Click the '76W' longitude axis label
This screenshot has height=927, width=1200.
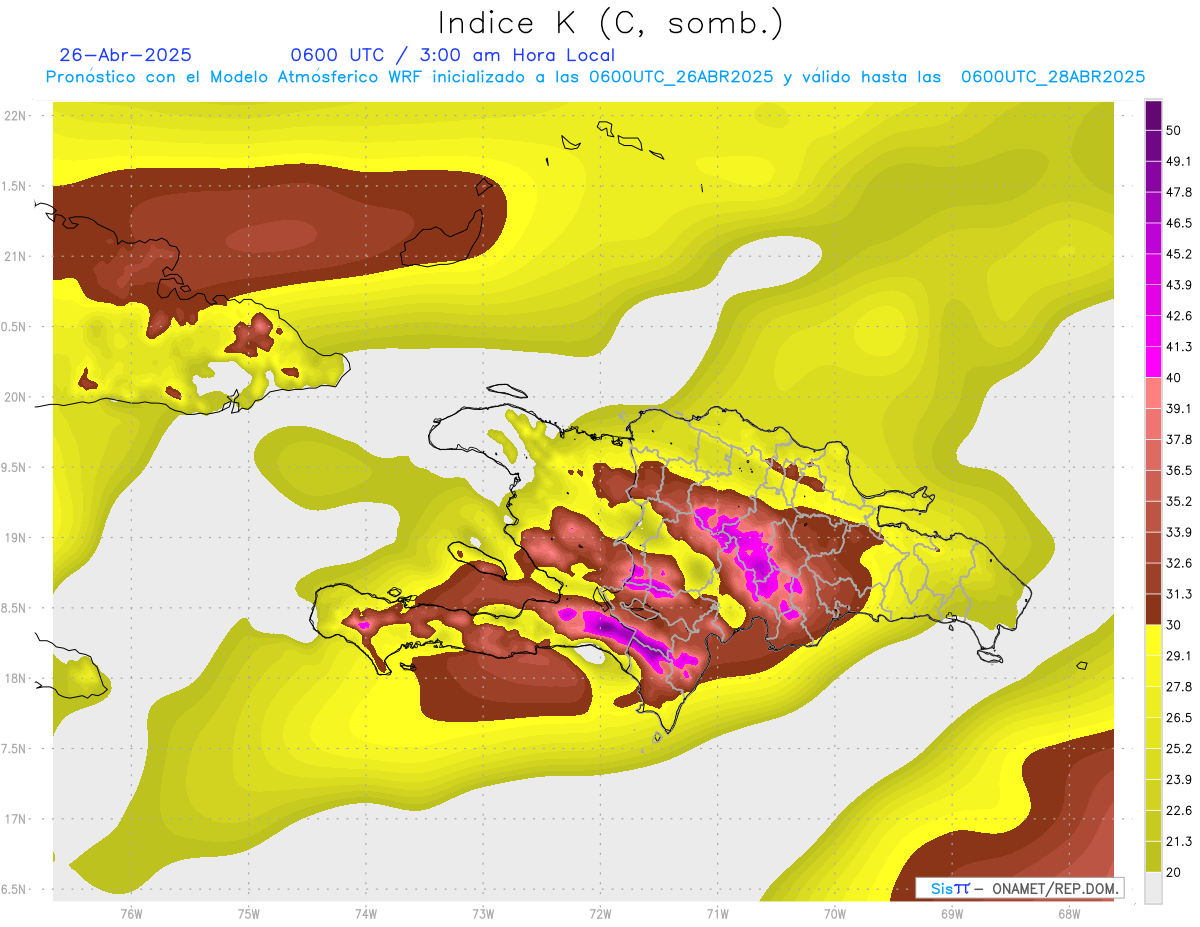131,913
